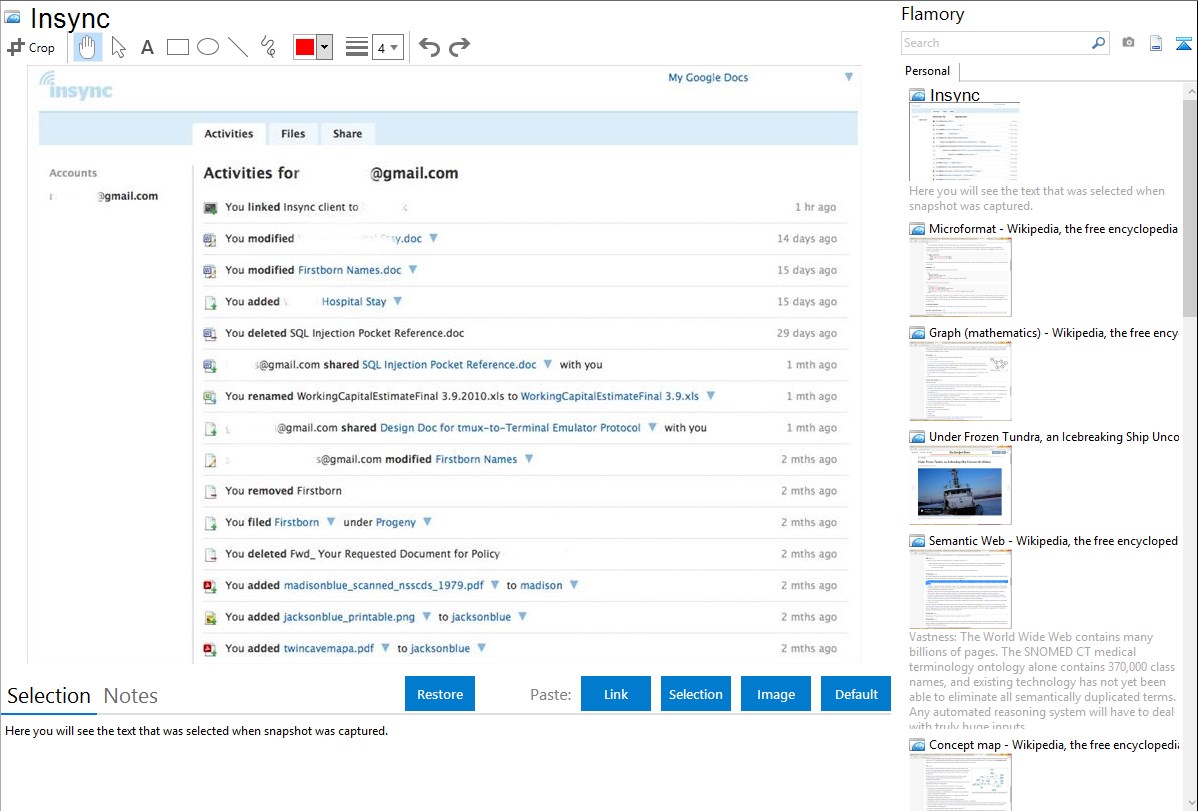Open the Firstborn Names.doc link
Screen dimensions: 1198x811
pyautogui.click(x=349, y=270)
